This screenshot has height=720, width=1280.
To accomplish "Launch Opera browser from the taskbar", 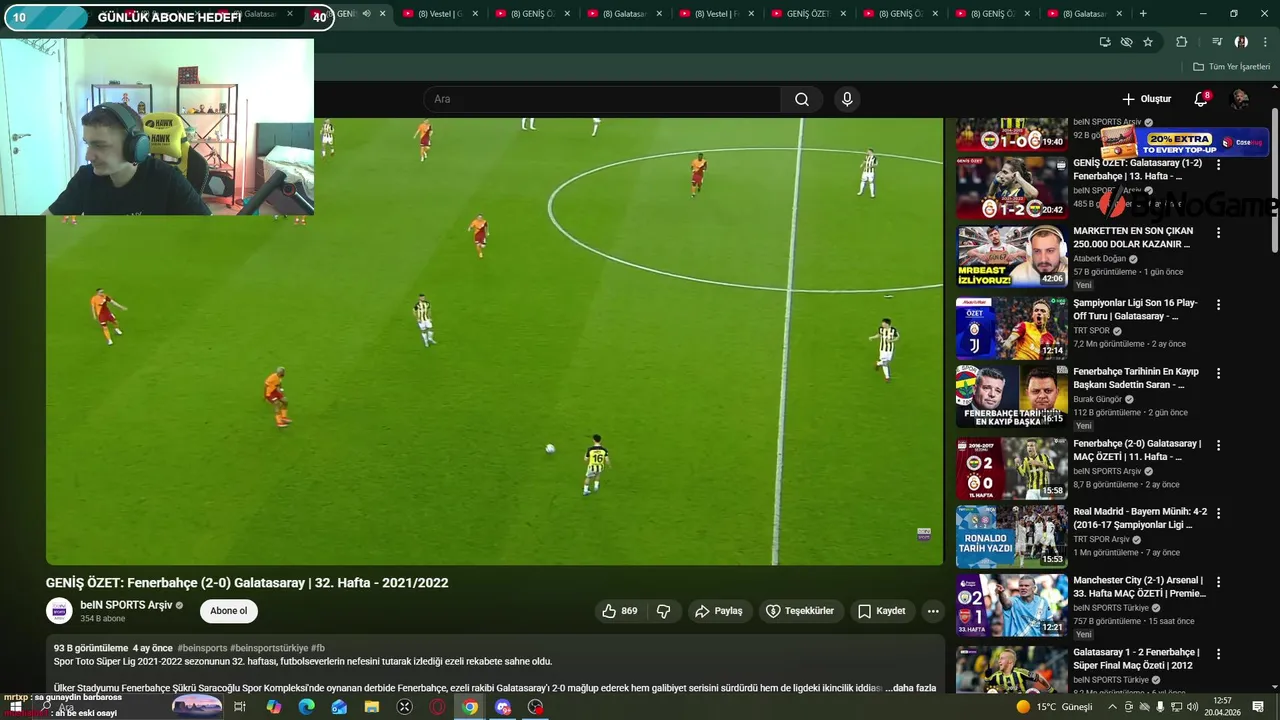I will click(x=437, y=707).
